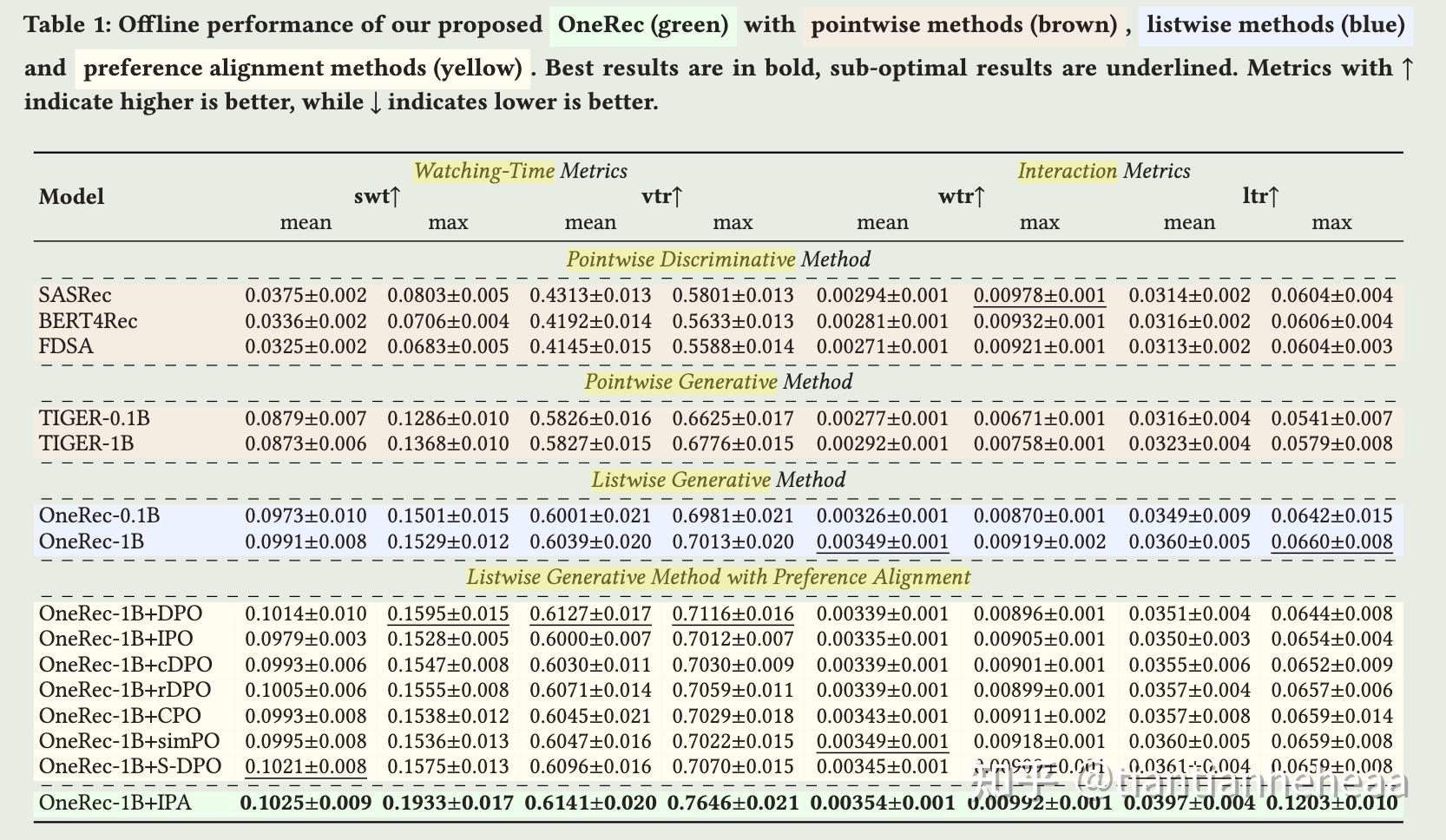Click the wtr↑ column header

point(960,197)
